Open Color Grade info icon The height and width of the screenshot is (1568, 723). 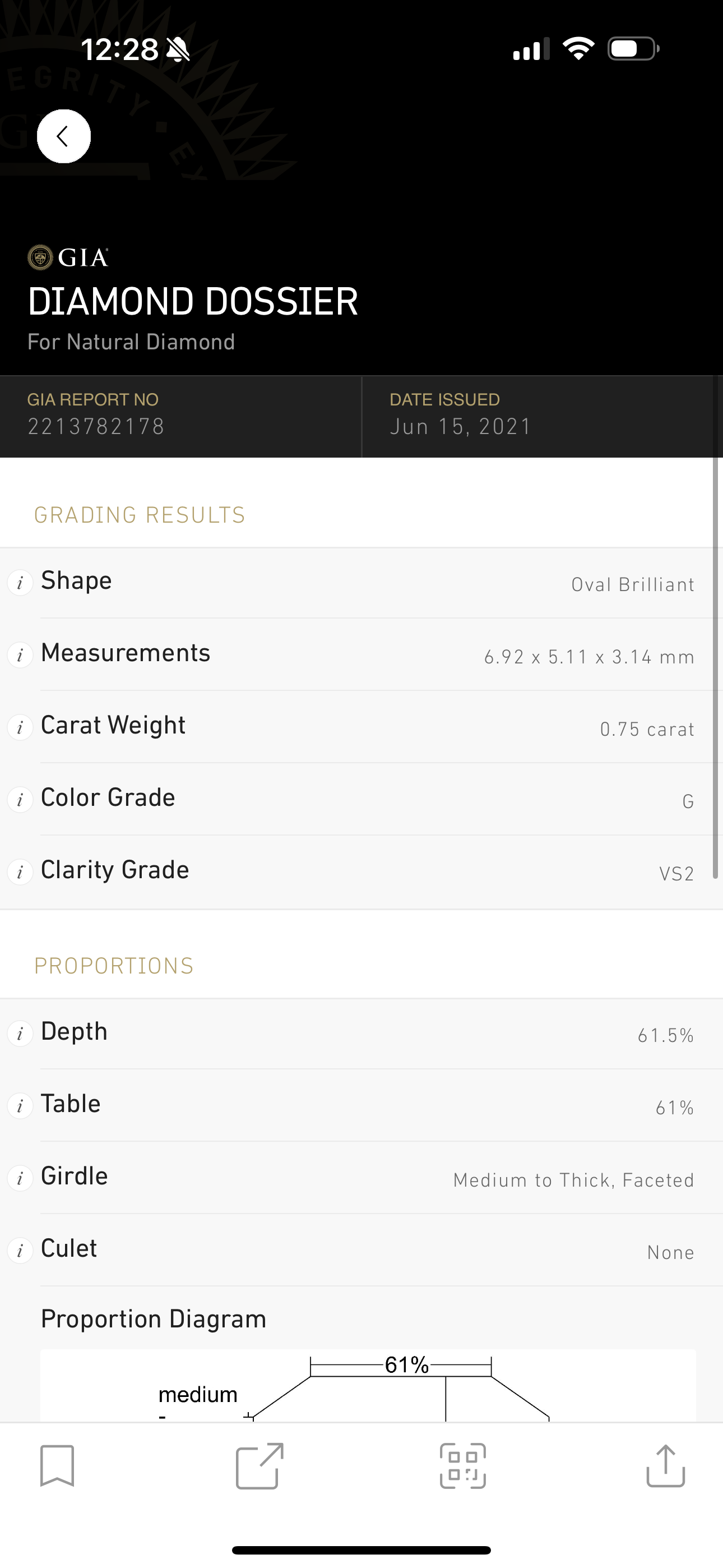click(20, 799)
